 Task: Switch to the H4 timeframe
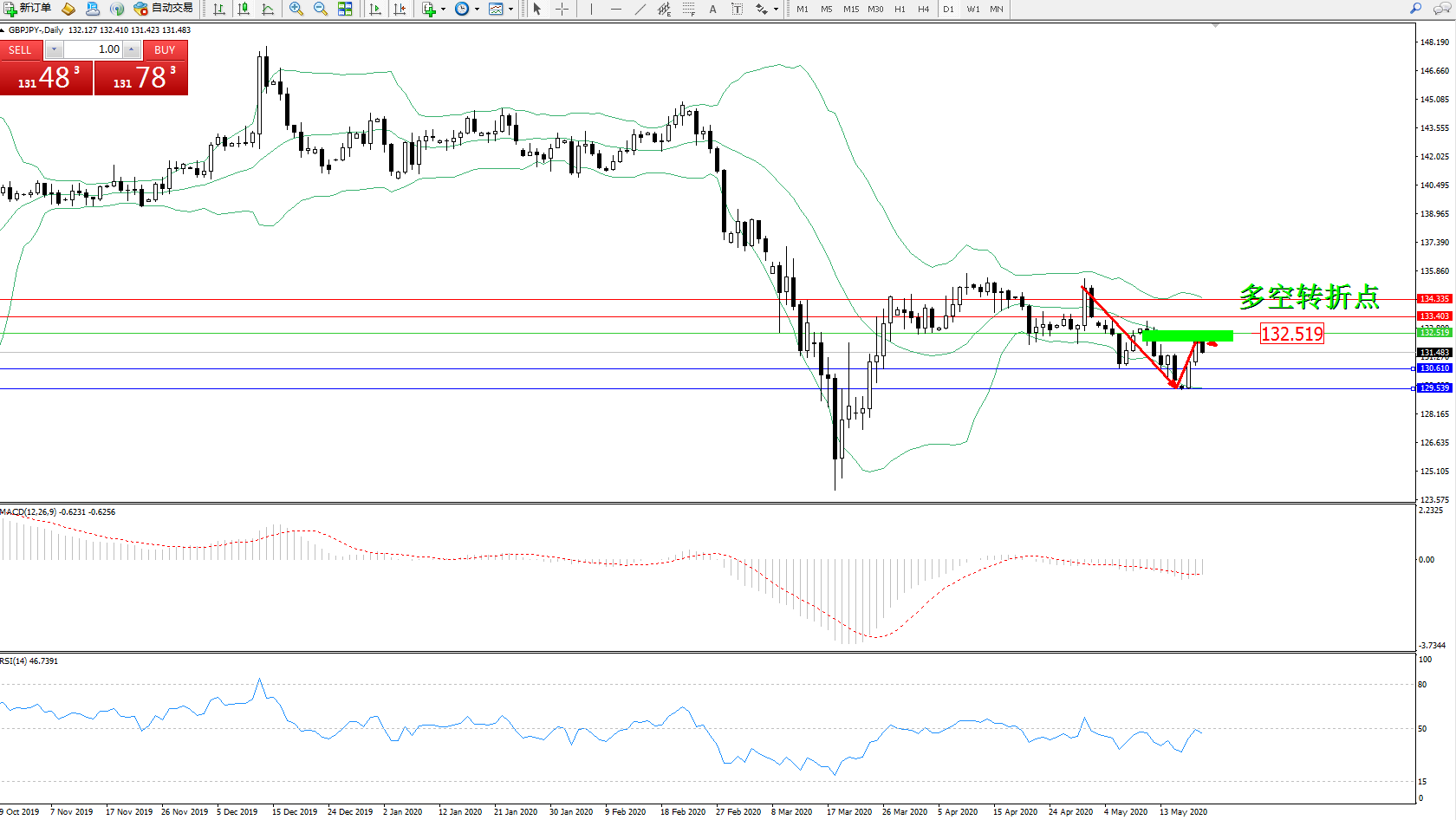click(924, 9)
